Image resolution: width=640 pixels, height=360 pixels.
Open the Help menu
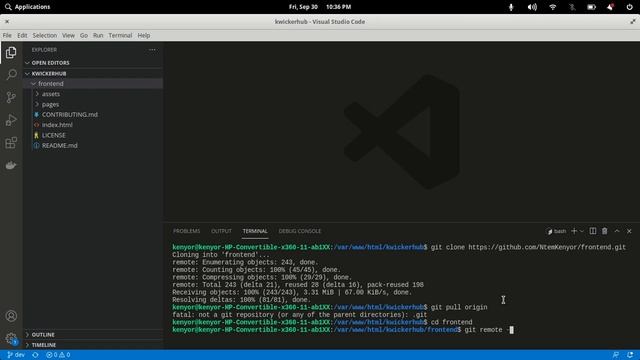143,36
